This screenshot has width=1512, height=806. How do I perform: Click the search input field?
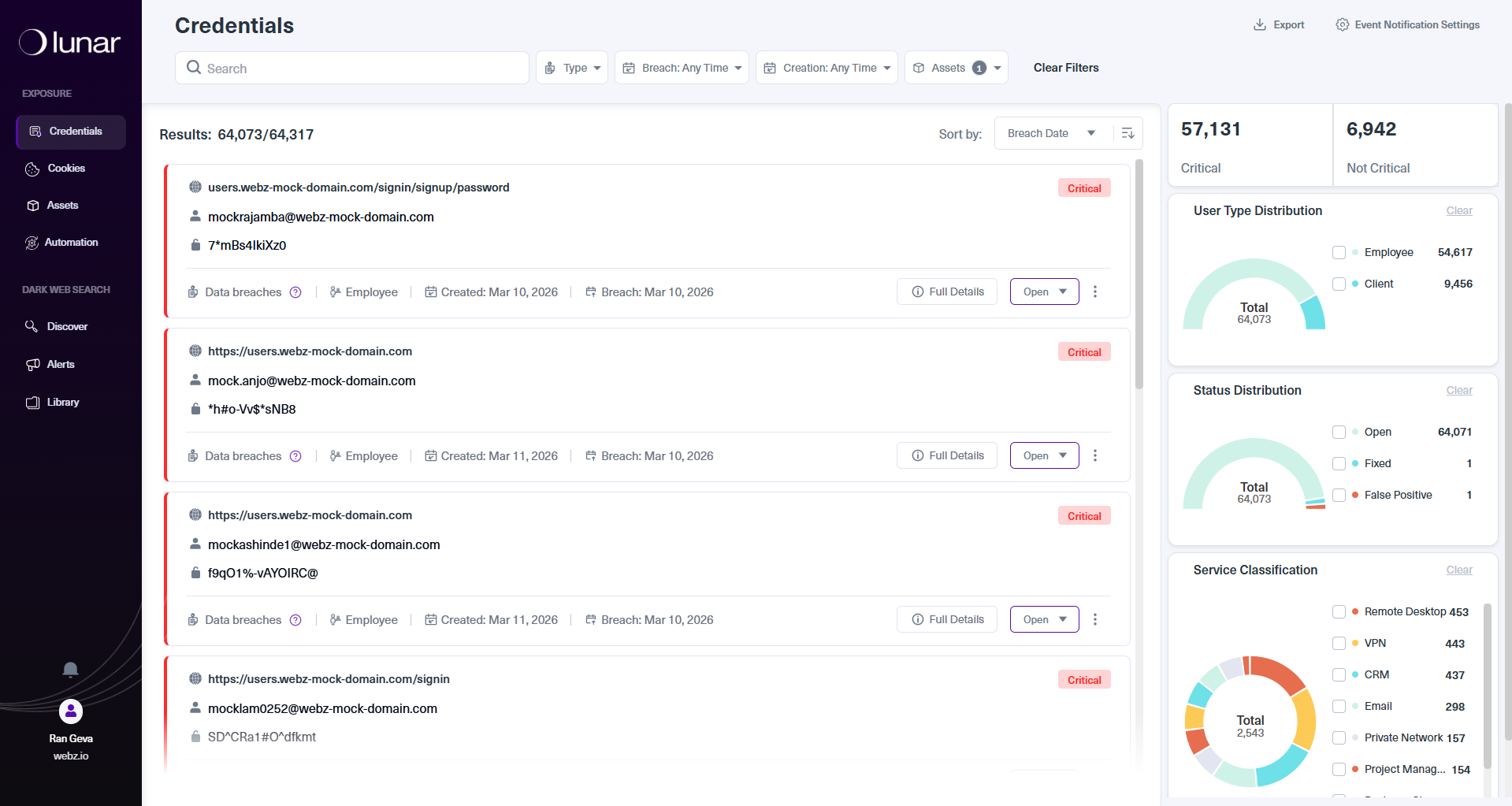tap(352, 68)
